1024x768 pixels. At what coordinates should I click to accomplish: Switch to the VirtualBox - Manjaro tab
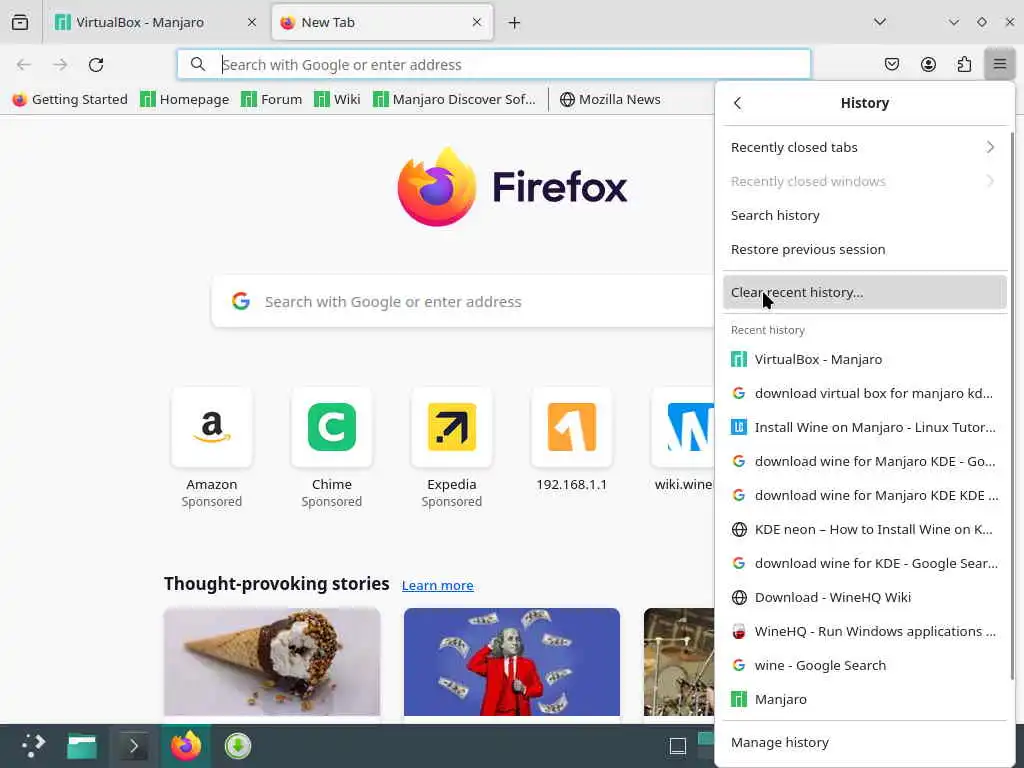155,22
